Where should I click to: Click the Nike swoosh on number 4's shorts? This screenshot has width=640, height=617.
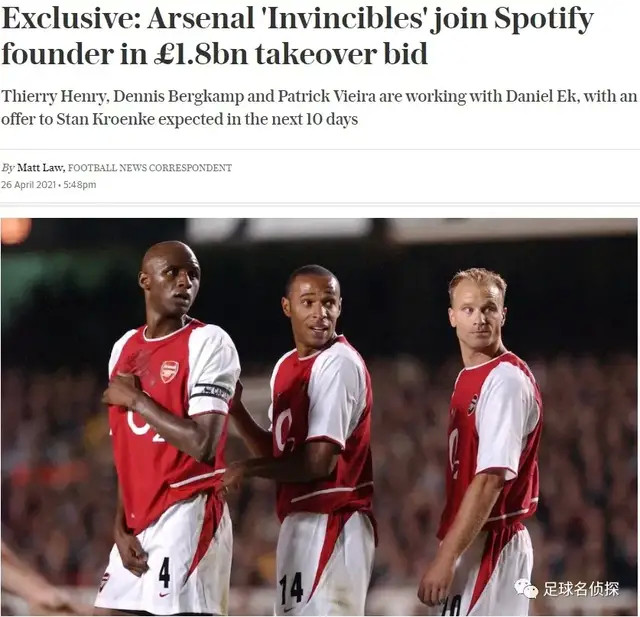pyautogui.click(x=164, y=595)
